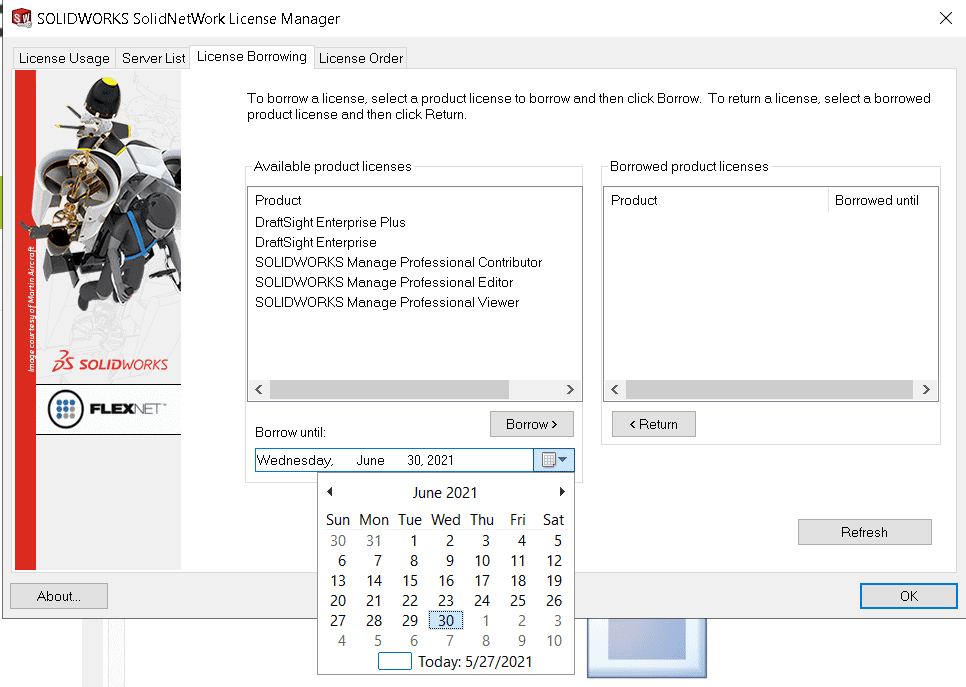Click the Return button
The width and height of the screenshot is (966, 687).
653,424
